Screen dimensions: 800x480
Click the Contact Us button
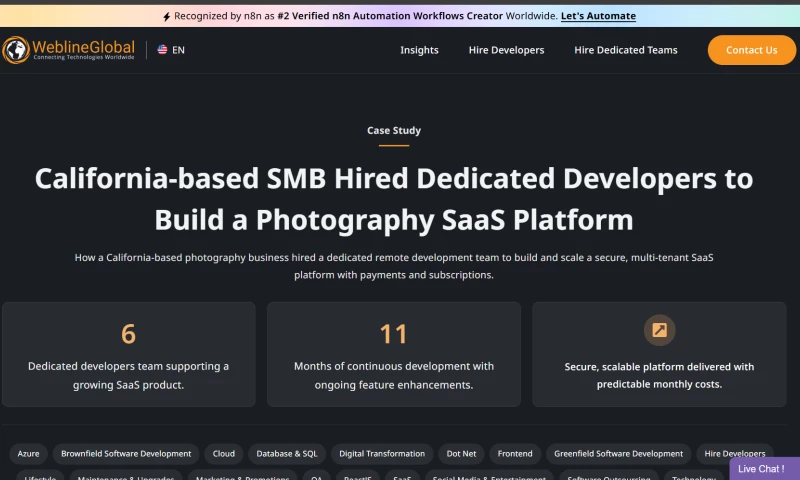(752, 50)
